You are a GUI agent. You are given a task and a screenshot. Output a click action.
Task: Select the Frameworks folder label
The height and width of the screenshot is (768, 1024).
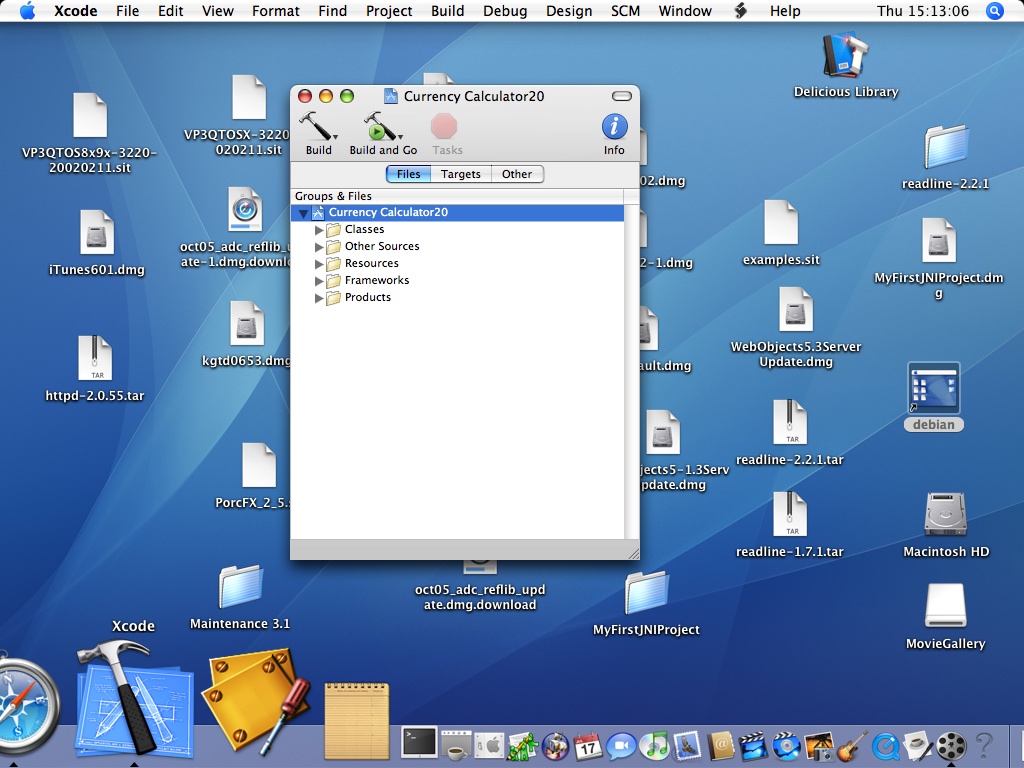click(x=377, y=280)
